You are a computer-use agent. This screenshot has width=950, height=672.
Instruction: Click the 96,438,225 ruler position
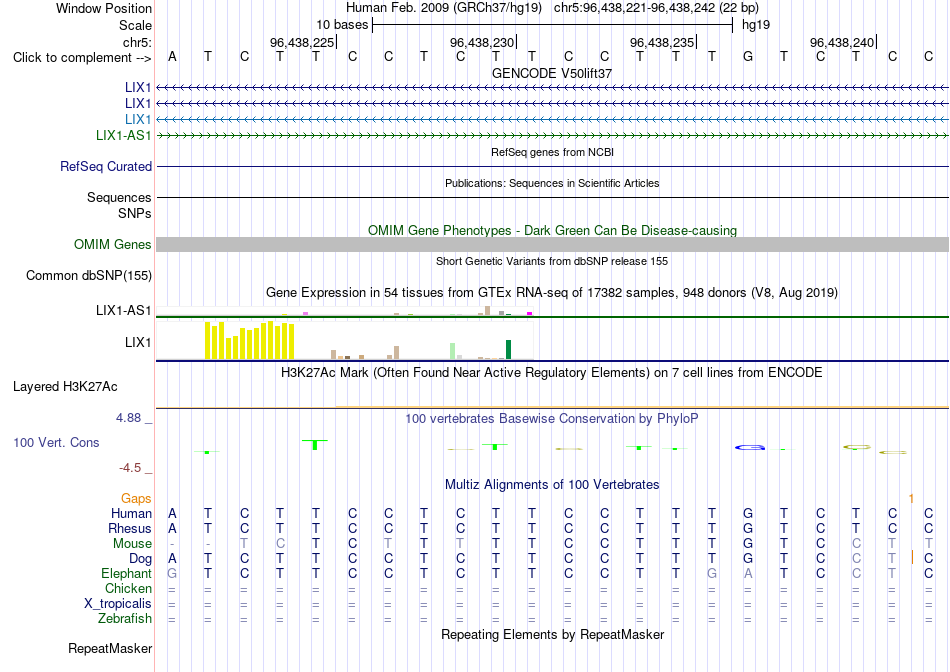click(302, 42)
